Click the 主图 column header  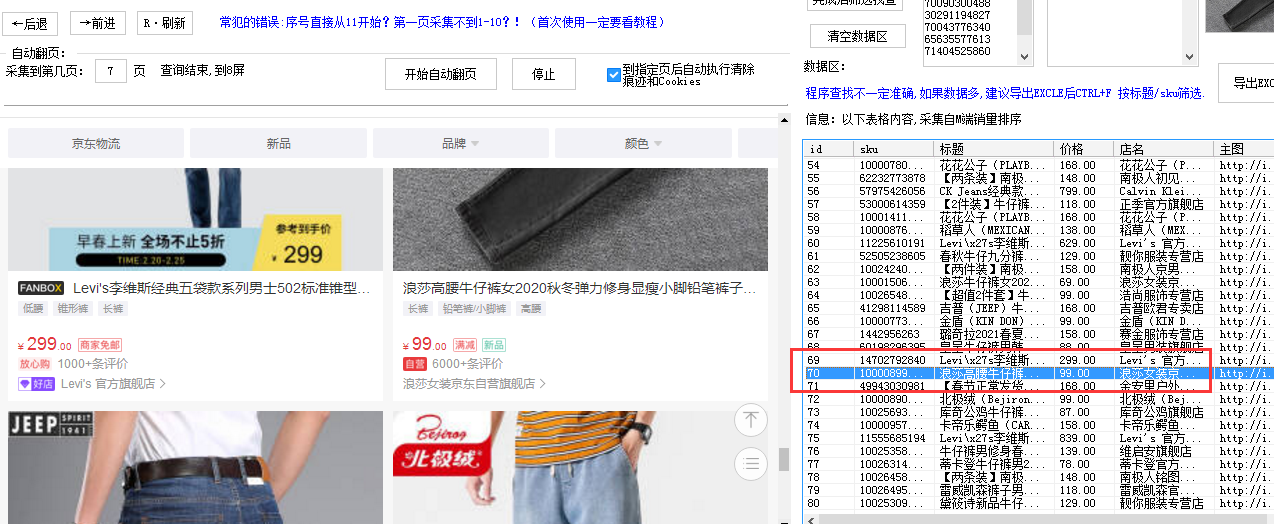tap(1244, 148)
